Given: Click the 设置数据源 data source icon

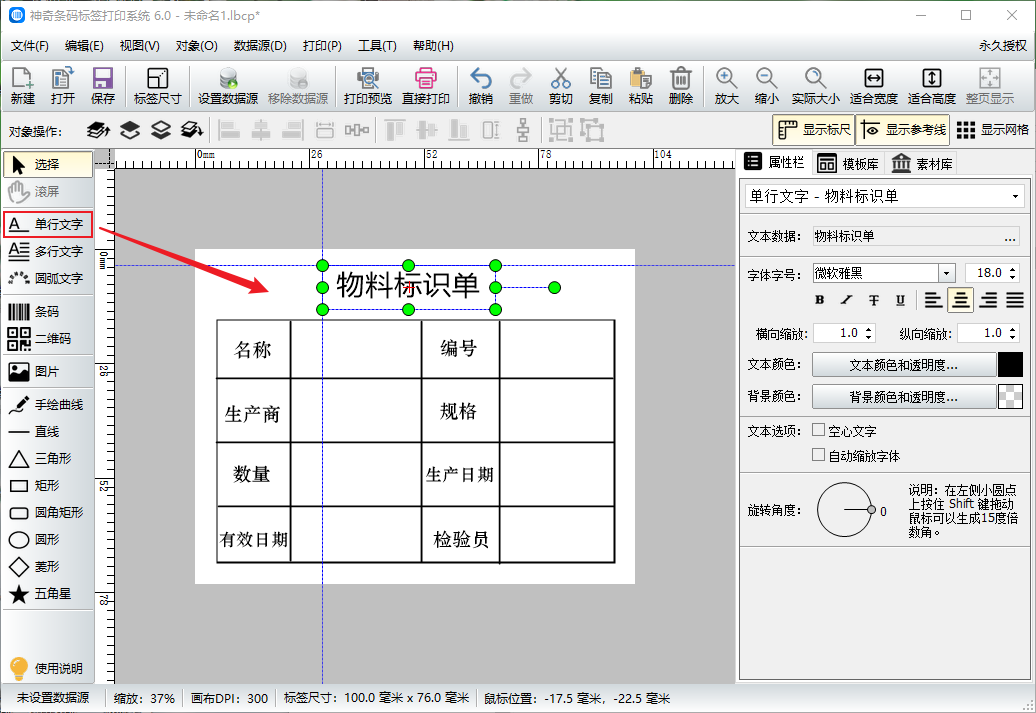Looking at the screenshot, I should click(228, 86).
